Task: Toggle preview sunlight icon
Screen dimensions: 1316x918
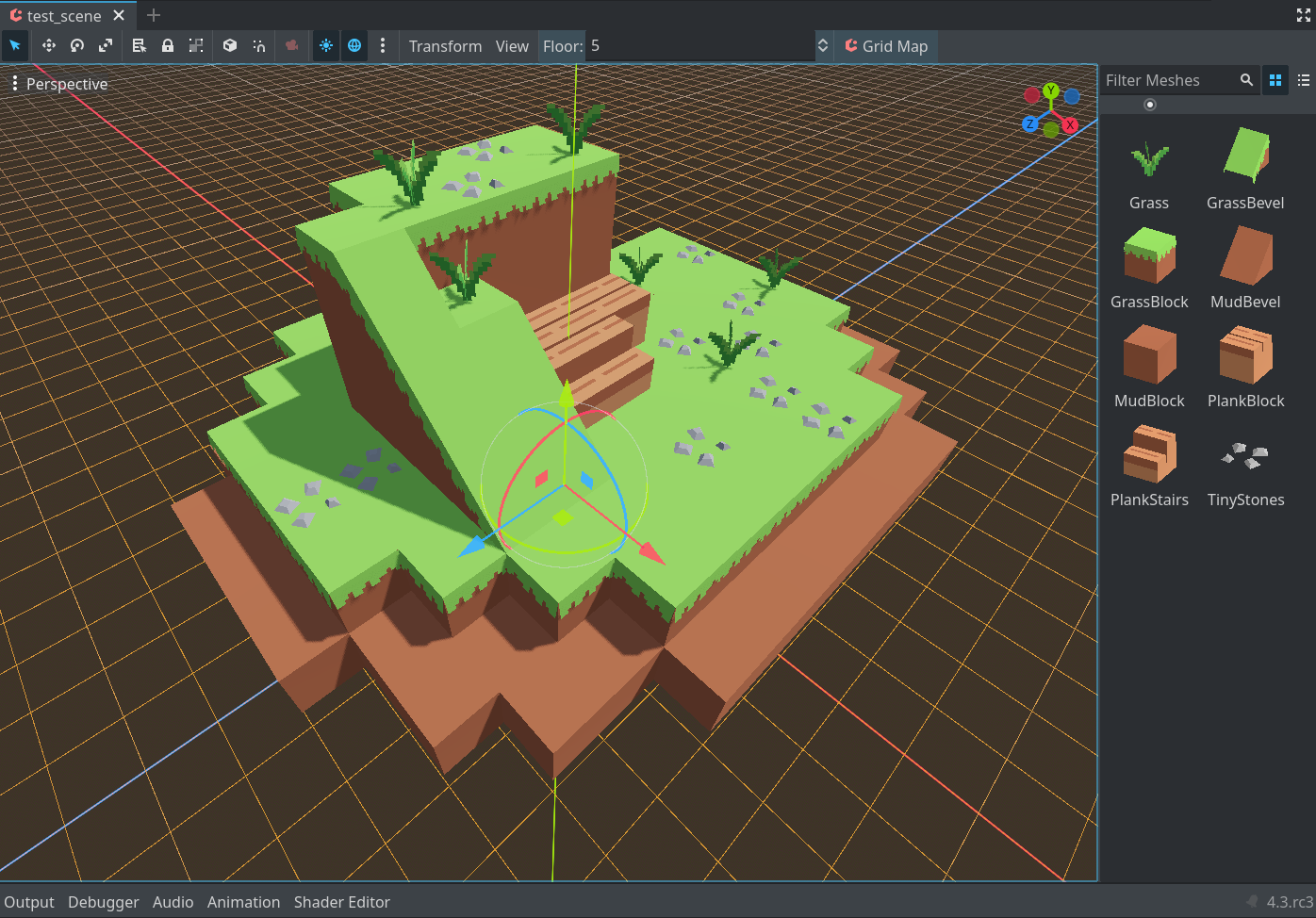Action: pos(326,45)
